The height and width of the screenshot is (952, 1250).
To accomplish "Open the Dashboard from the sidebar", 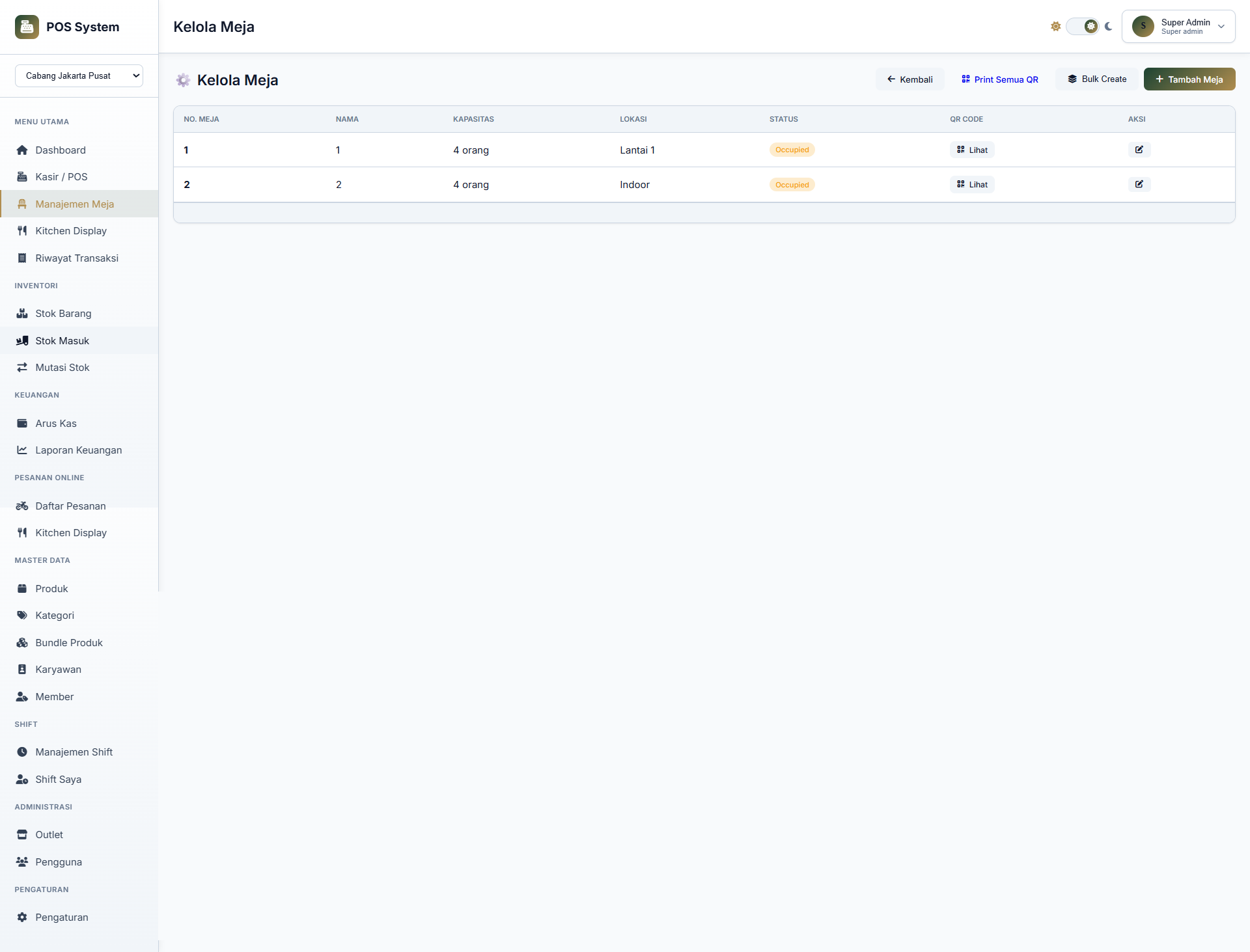I will [x=60, y=150].
